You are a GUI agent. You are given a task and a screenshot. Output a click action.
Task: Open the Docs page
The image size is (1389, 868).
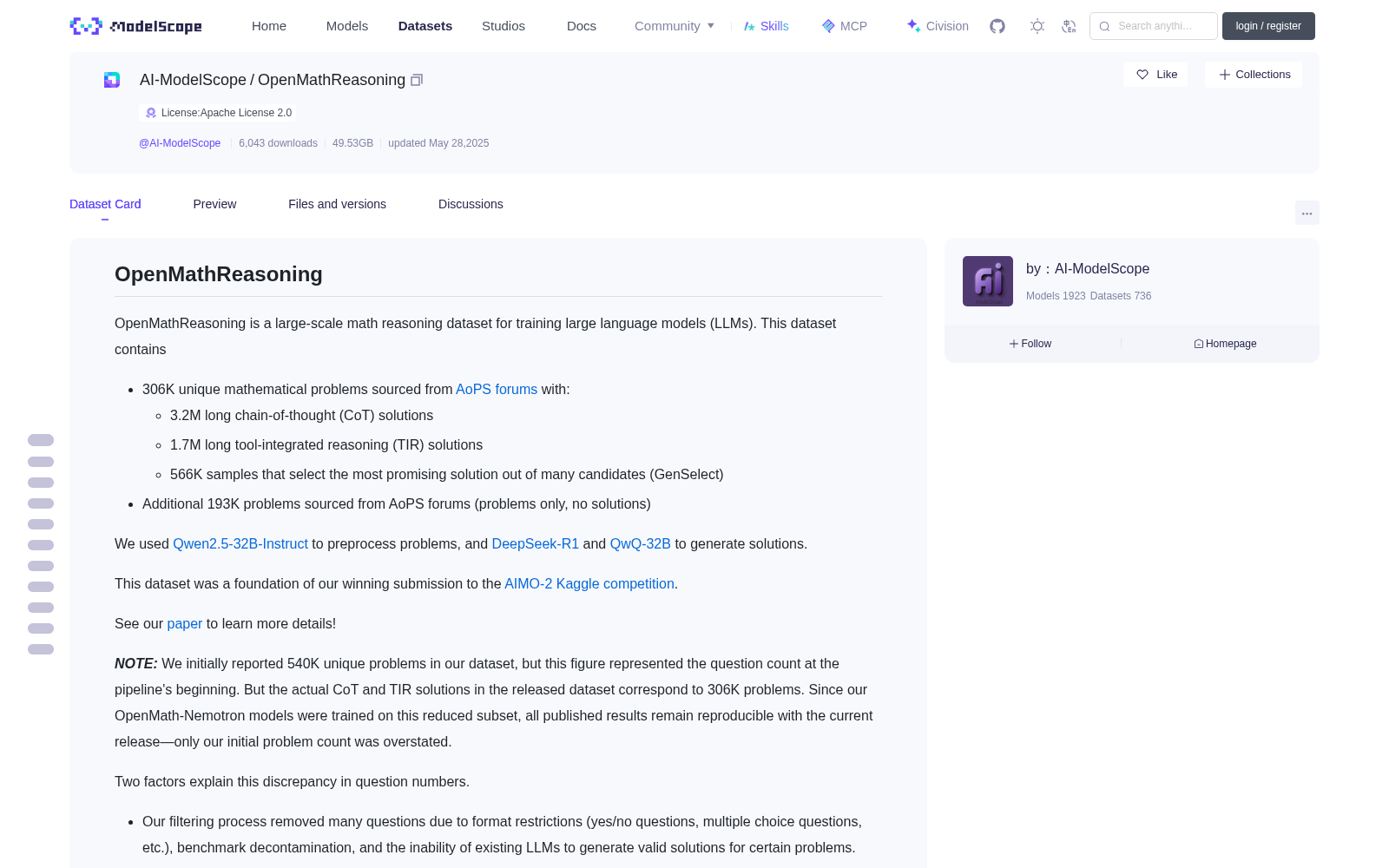pyautogui.click(x=582, y=26)
